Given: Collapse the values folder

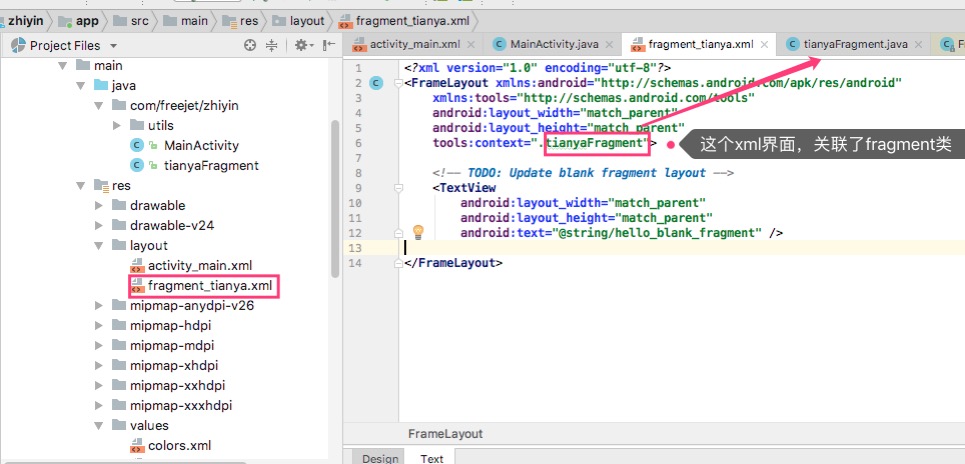Looking at the screenshot, I should click(x=98, y=425).
